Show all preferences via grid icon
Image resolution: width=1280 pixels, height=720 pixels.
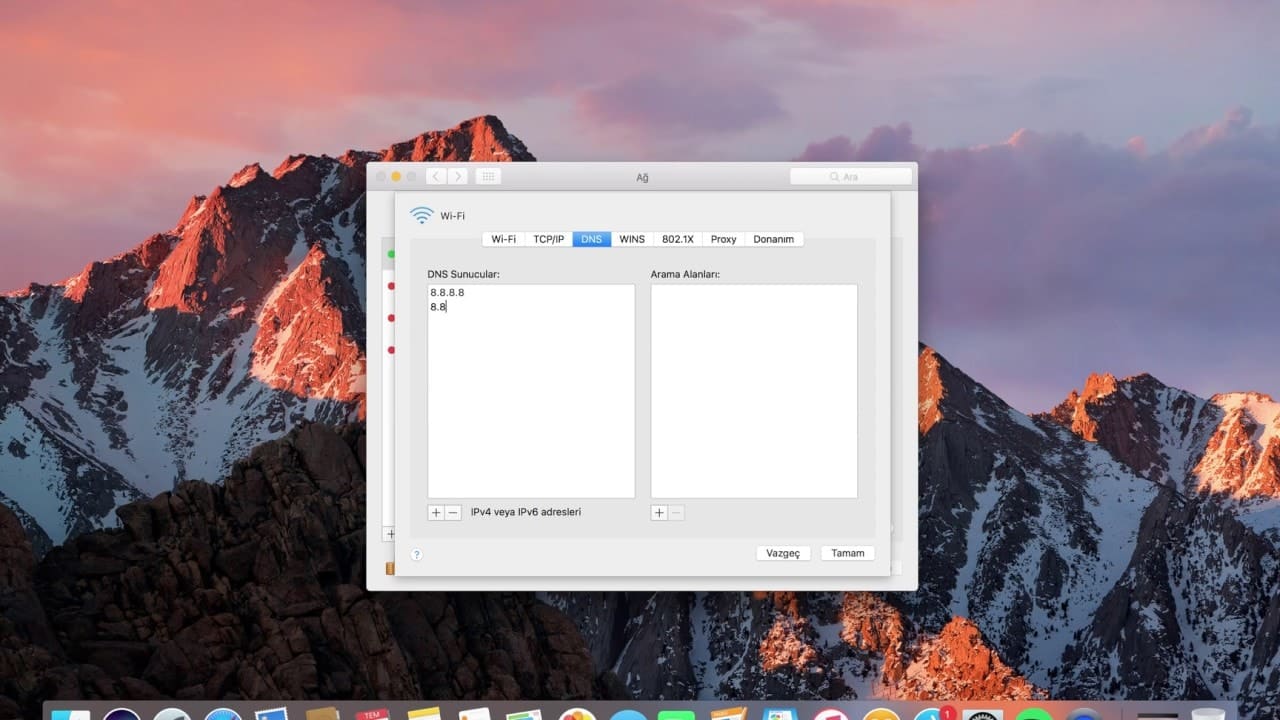(488, 176)
